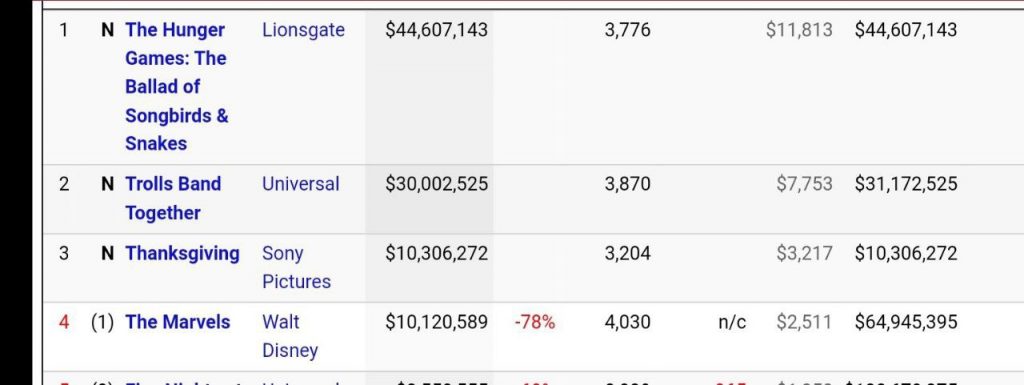Select the $44,607,143 weekend gross cell
Image resolution: width=1024 pixels, height=385 pixels.
pyautogui.click(x=436, y=30)
